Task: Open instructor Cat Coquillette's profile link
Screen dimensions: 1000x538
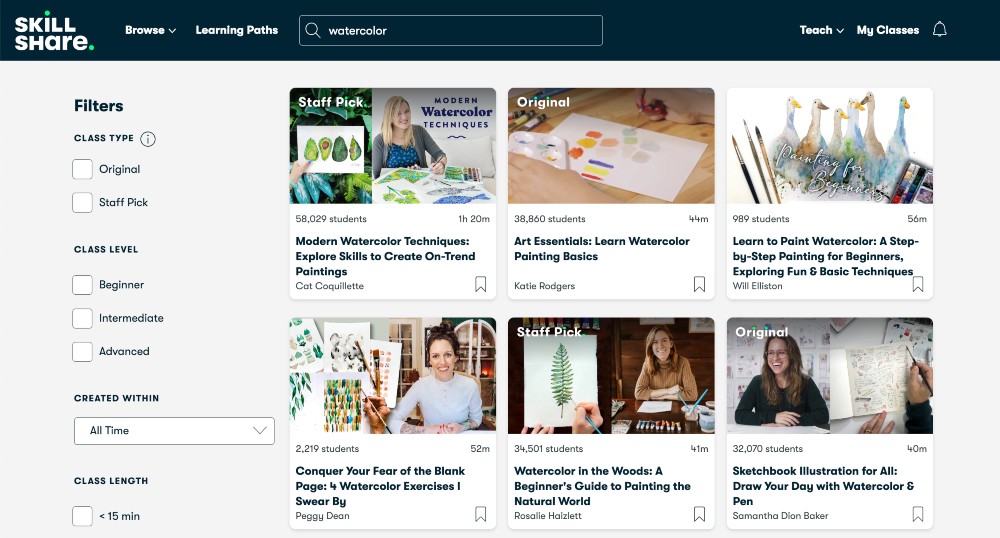Action: tap(330, 286)
